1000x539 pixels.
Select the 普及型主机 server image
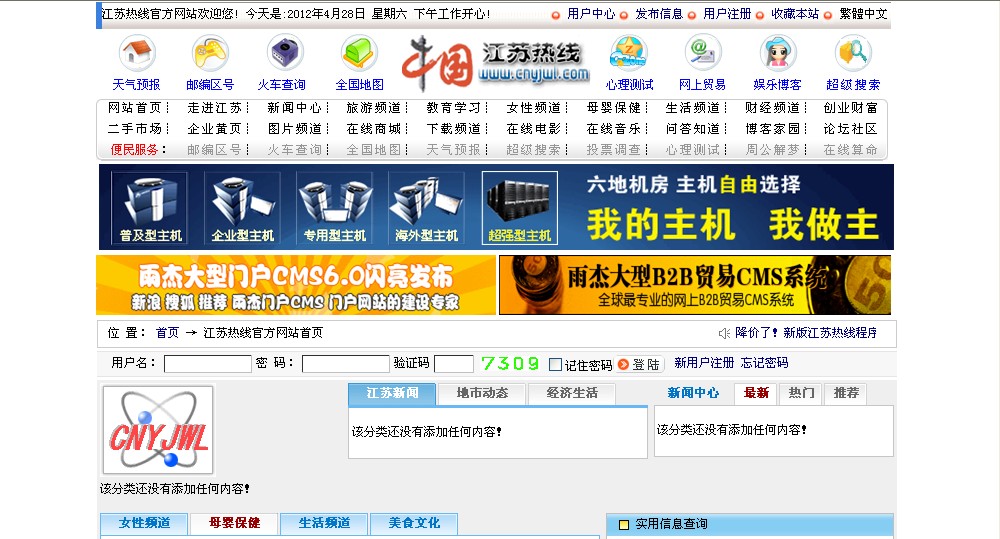tap(150, 208)
